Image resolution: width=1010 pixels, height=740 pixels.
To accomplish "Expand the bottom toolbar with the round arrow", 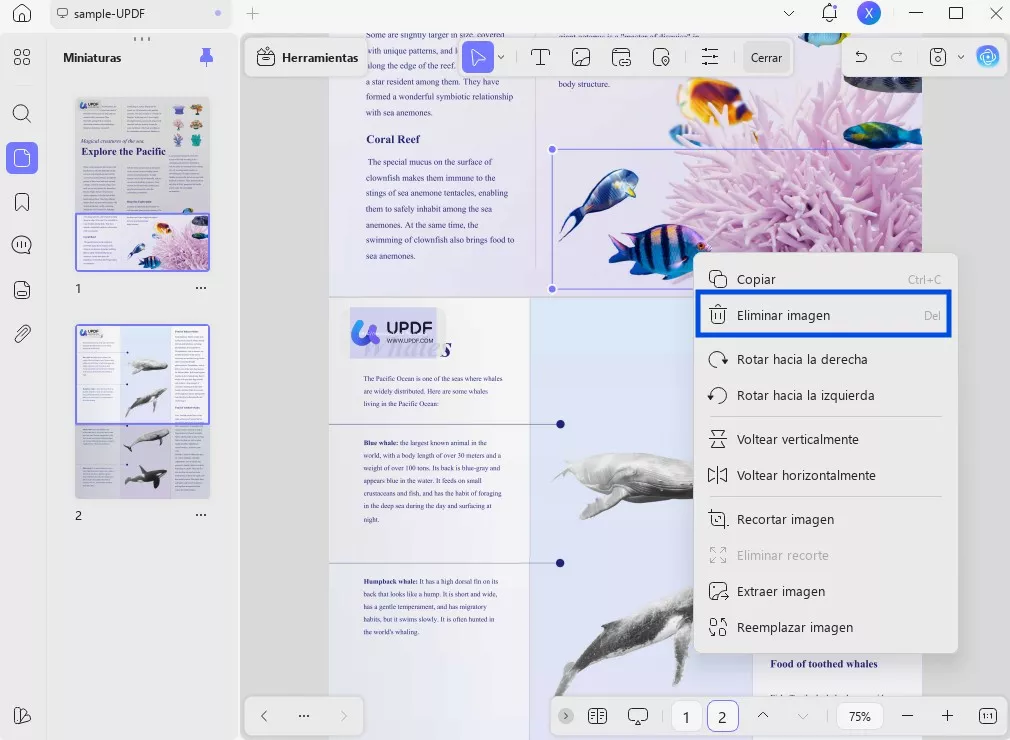I will (x=566, y=716).
